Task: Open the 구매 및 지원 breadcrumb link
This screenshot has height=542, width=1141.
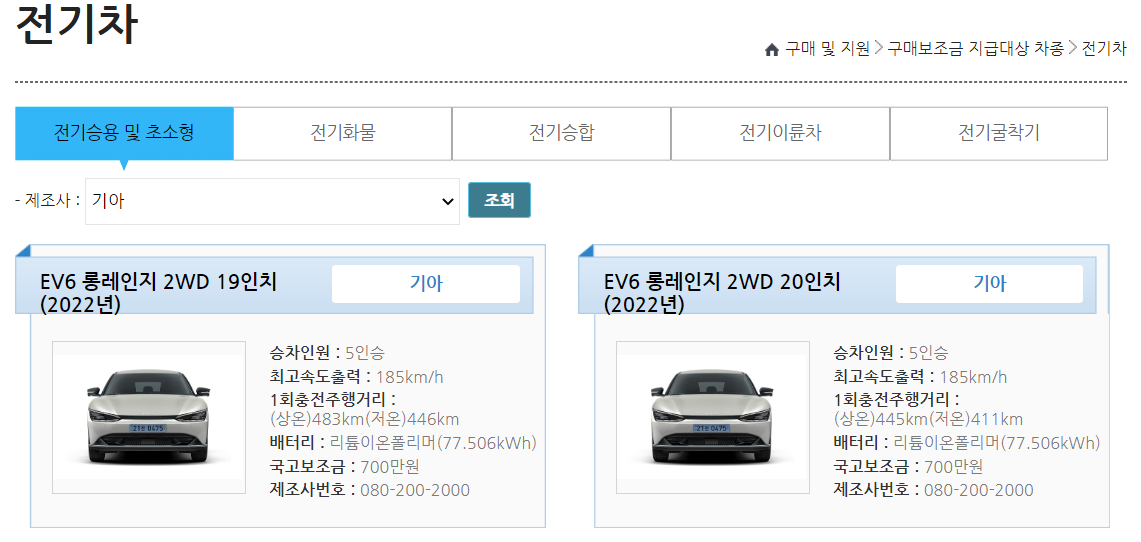Action: coord(827,49)
